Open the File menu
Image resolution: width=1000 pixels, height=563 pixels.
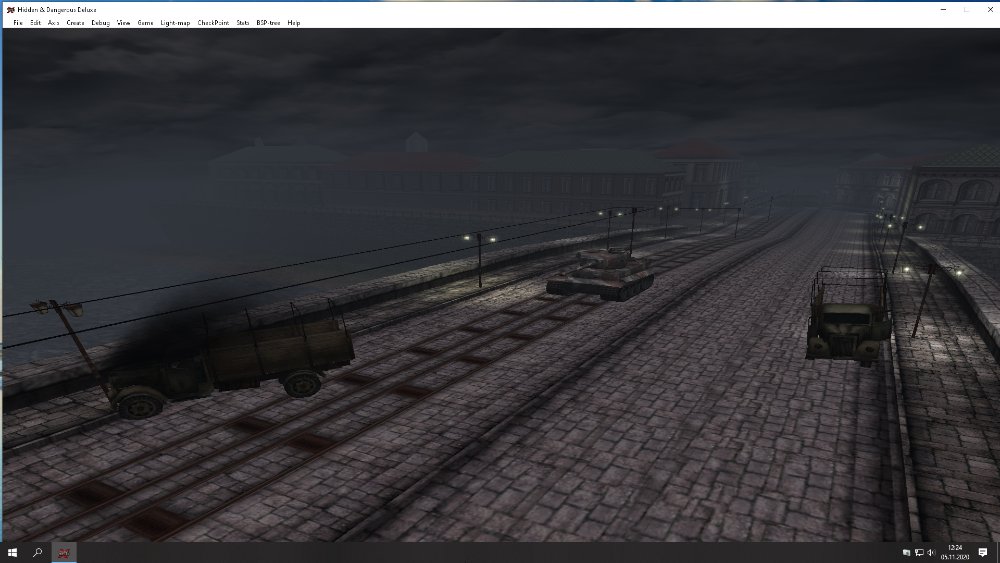point(17,22)
